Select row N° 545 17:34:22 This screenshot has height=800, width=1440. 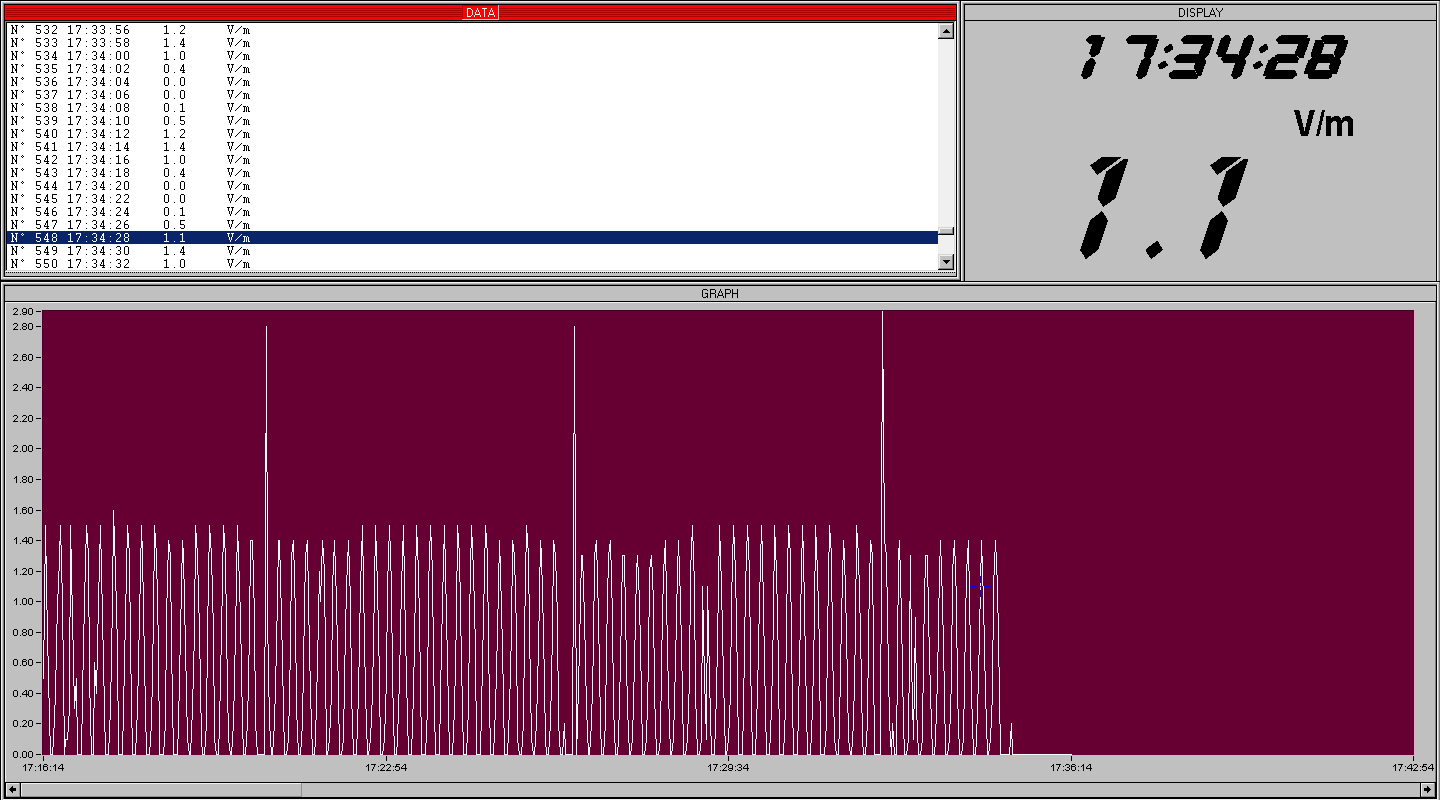(472, 199)
